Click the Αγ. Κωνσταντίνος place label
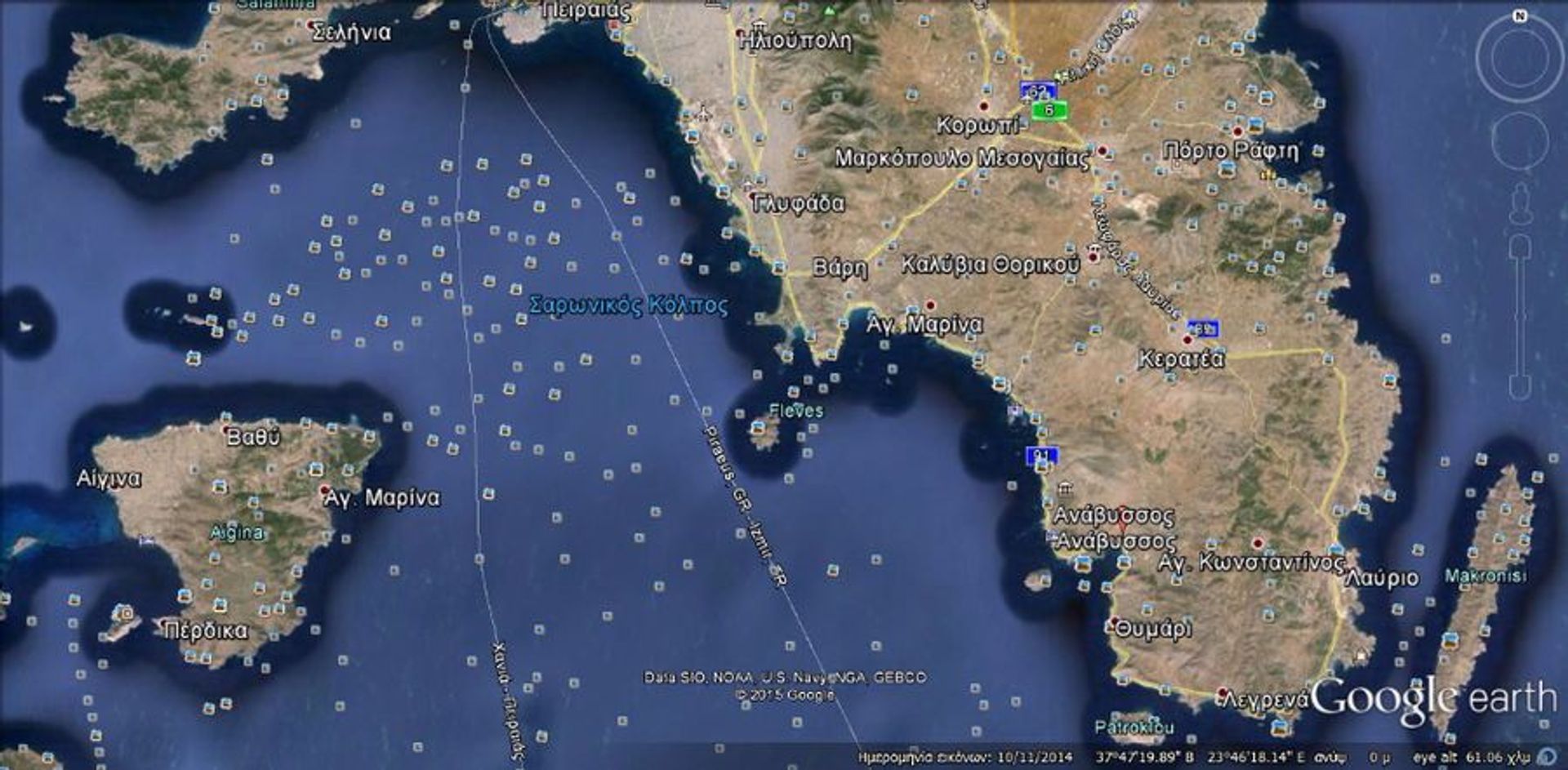 click(x=1251, y=563)
